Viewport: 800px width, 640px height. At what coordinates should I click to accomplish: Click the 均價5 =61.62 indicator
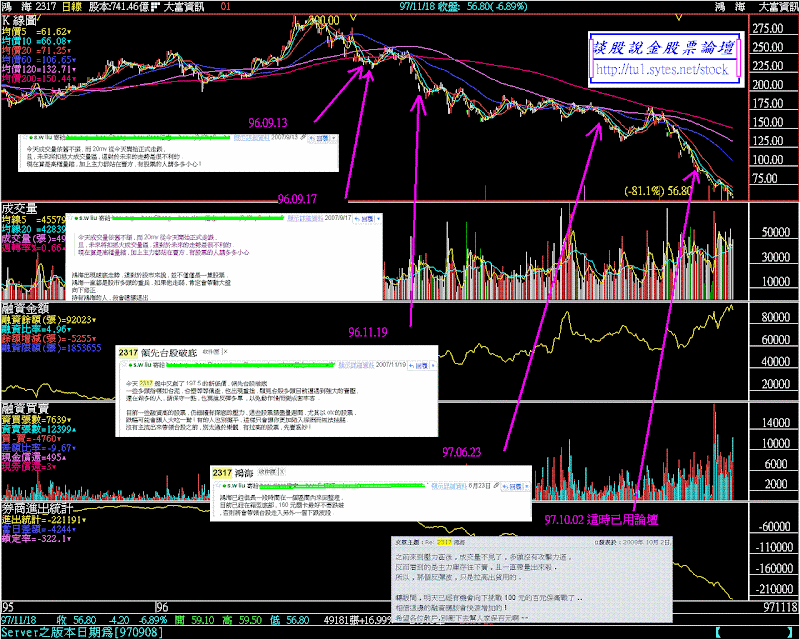[36, 32]
